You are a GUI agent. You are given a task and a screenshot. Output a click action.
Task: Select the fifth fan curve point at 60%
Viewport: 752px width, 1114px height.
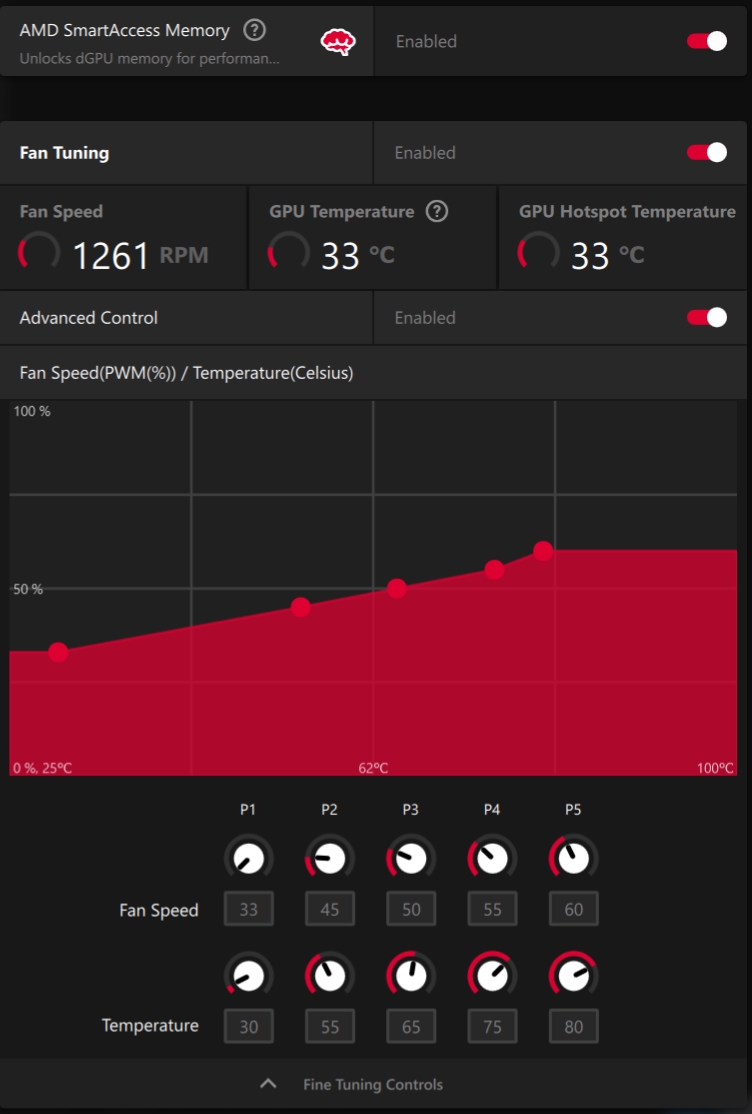(x=543, y=551)
